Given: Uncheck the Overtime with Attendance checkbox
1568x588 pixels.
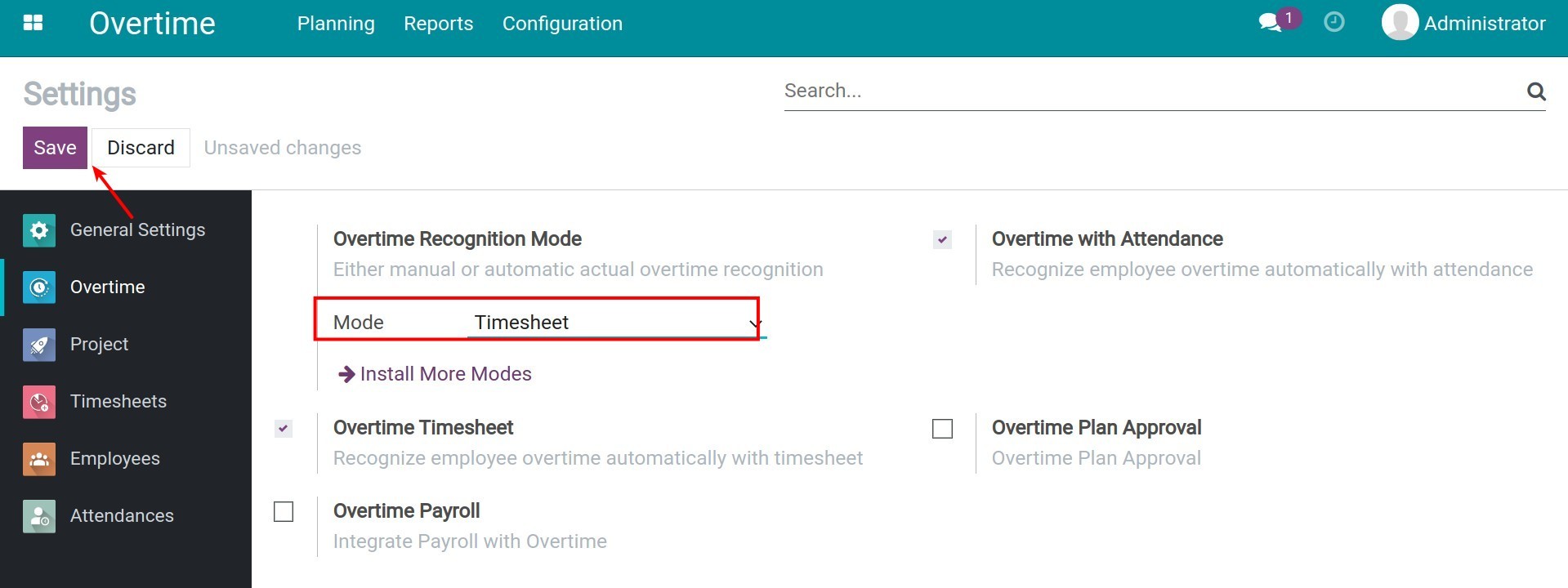Looking at the screenshot, I should [941, 239].
